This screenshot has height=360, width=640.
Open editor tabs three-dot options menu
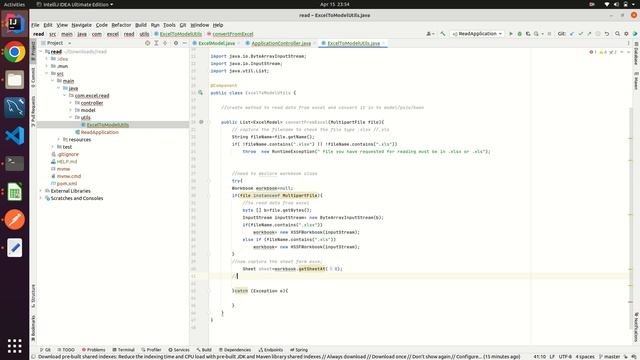[628, 43]
